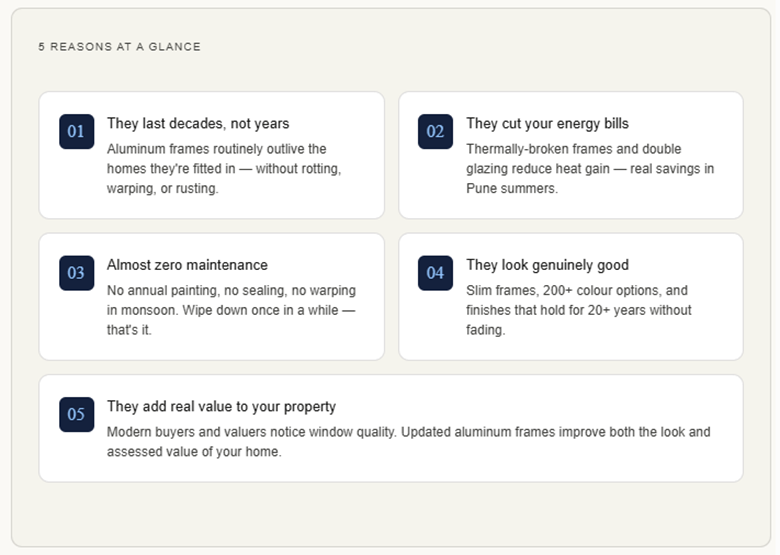Click the 03 number badge

click(x=76, y=273)
